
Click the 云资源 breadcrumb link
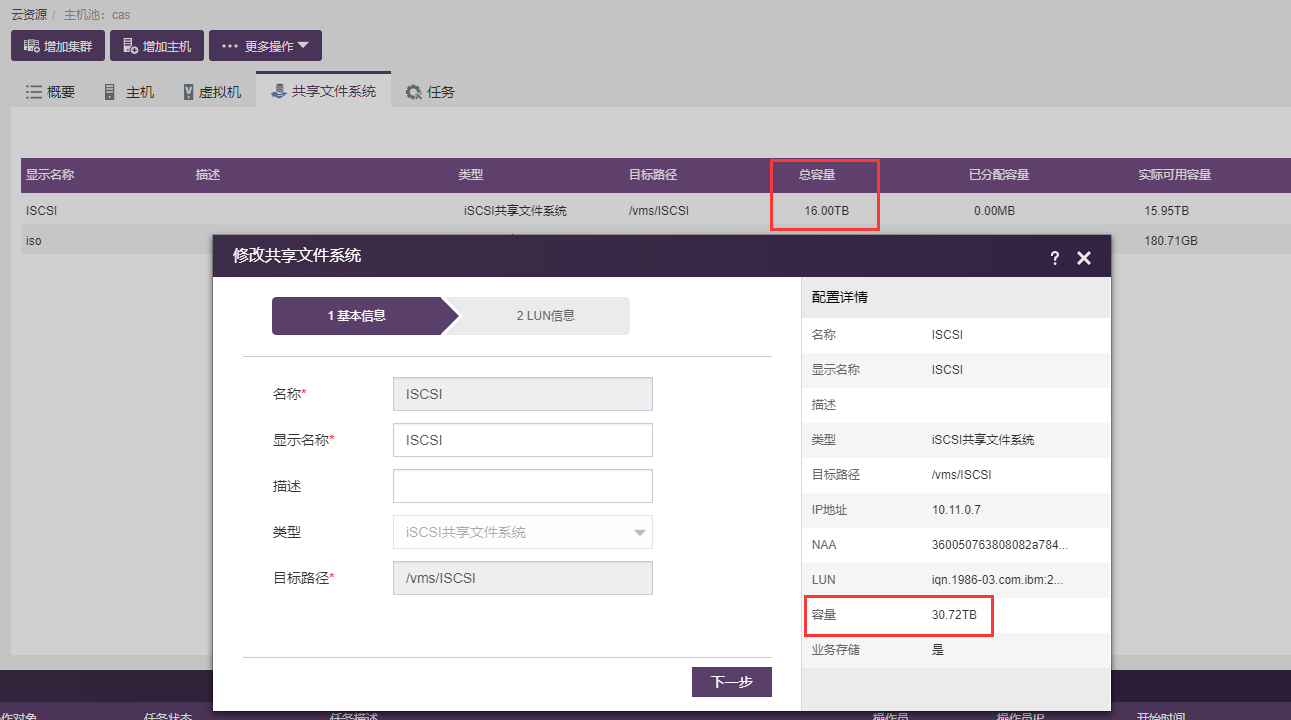point(29,15)
